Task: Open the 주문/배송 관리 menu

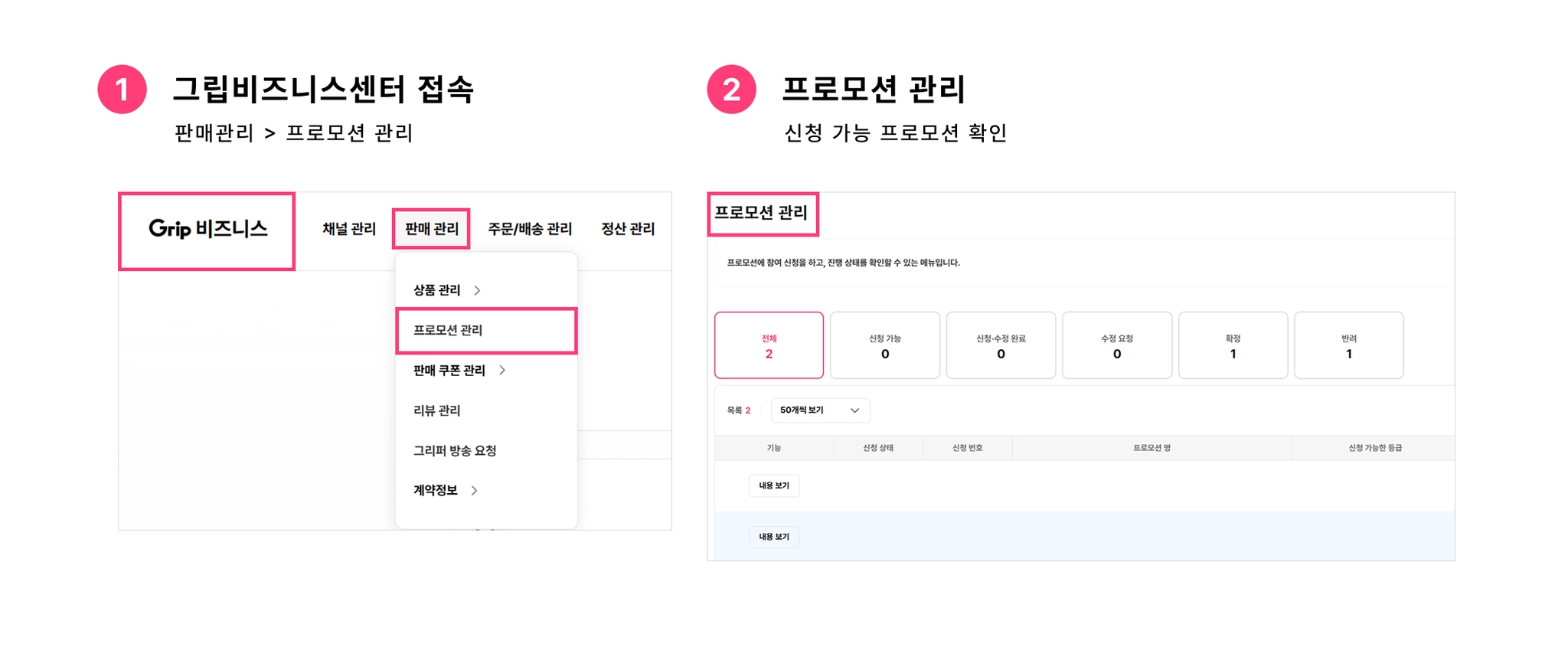Action: [x=530, y=229]
